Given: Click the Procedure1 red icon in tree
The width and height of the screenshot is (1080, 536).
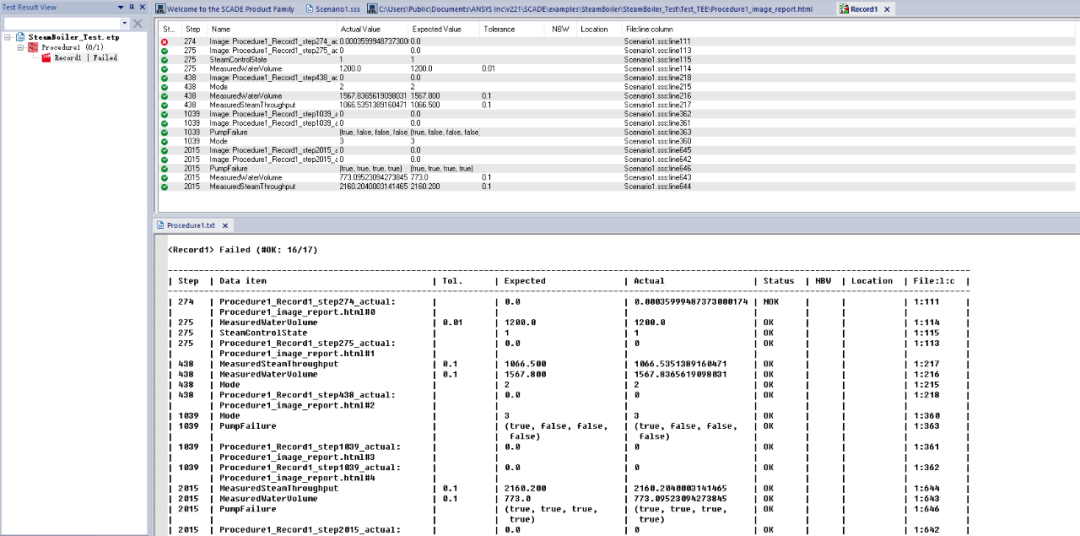Looking at the screenshot, I should (33, 48).
